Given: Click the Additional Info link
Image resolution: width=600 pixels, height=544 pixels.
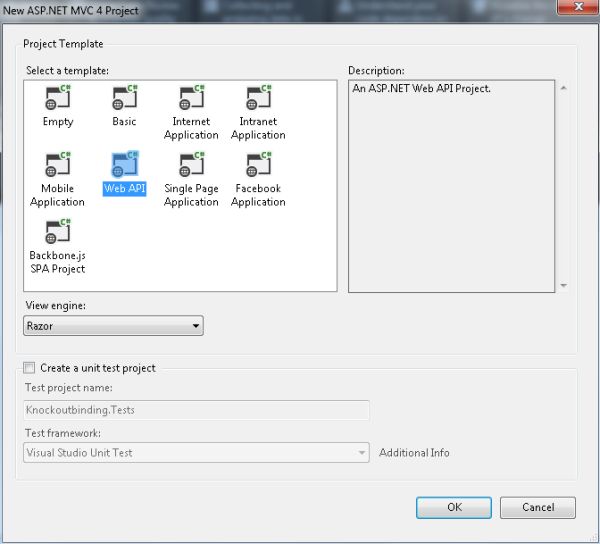Looking at the screenshot, I should (414, 453).
